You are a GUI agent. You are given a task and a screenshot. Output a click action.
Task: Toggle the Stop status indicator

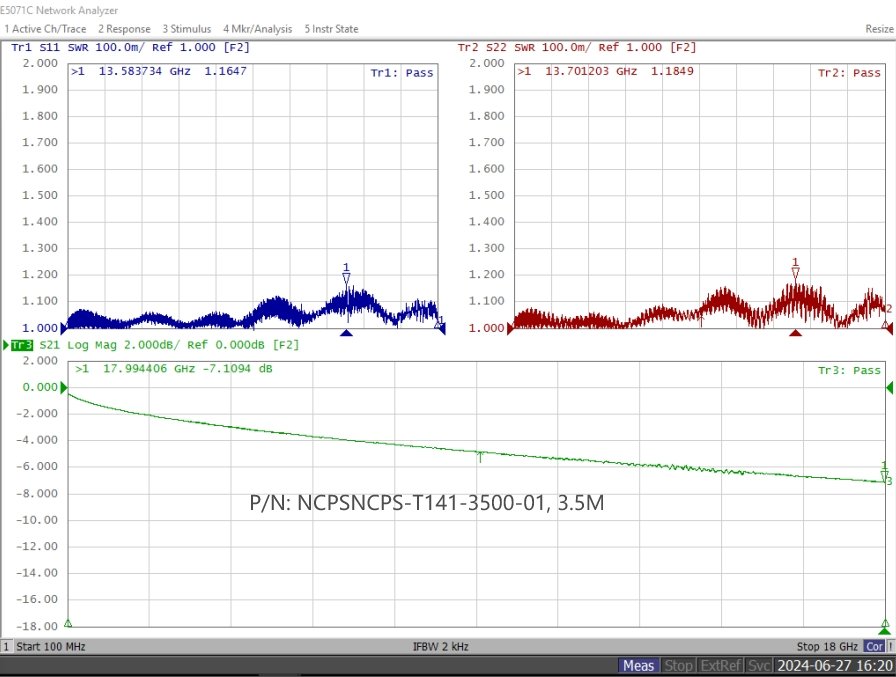pyautogui.click(x=678, y=666)
